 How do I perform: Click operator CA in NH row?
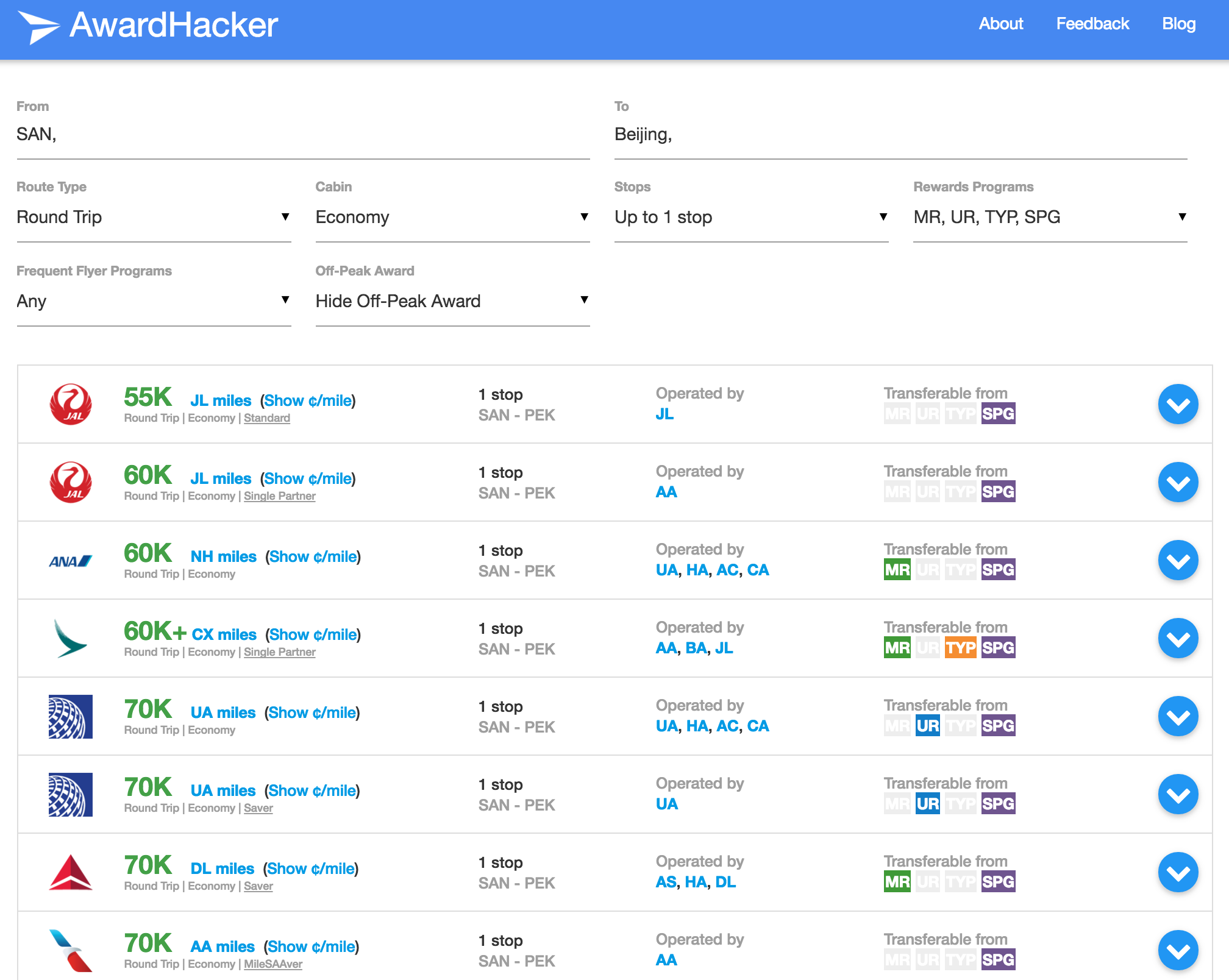(758, 570)
